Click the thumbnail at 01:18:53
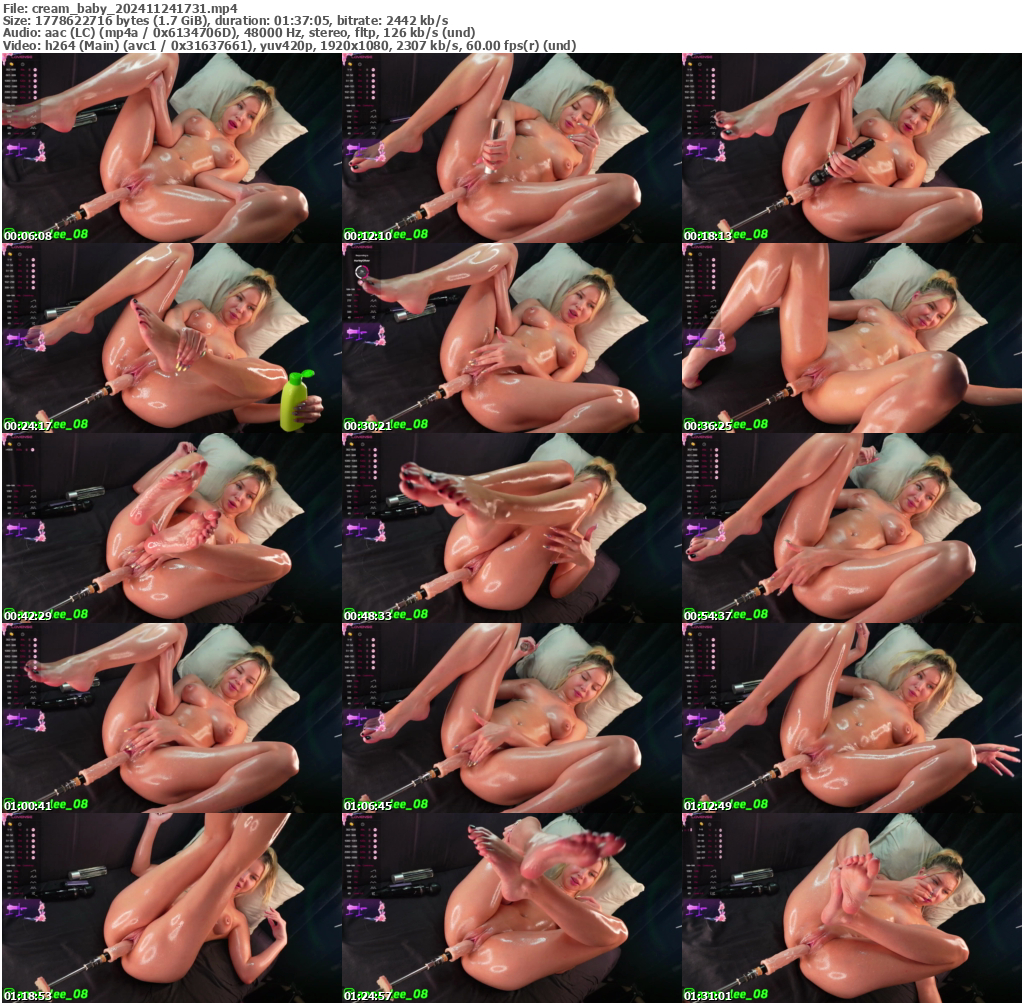Image resolution: width=1024 pixels, height=1003 pixels. [171, 907]
